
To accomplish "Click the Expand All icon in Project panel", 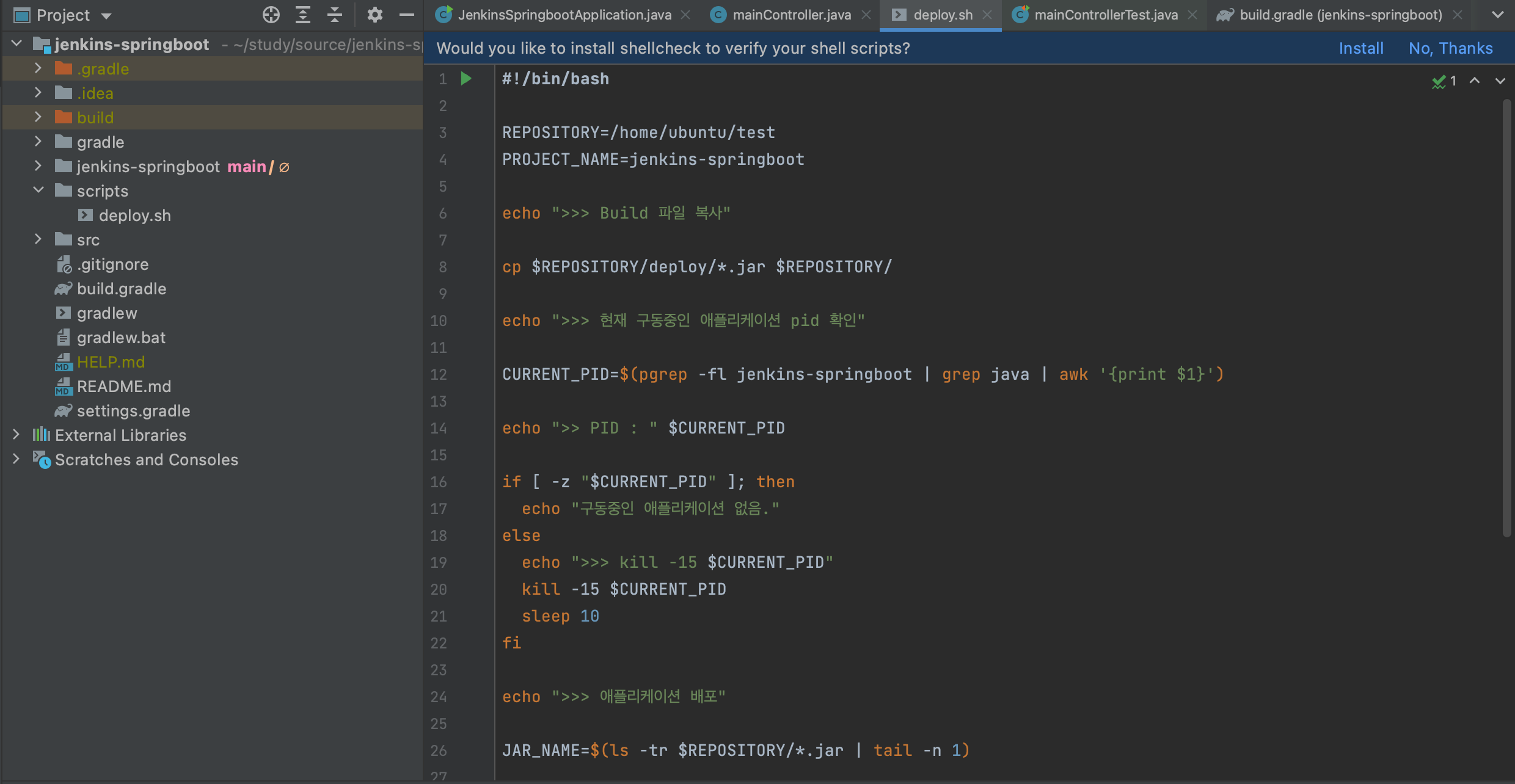I will (x=303, y=15).
